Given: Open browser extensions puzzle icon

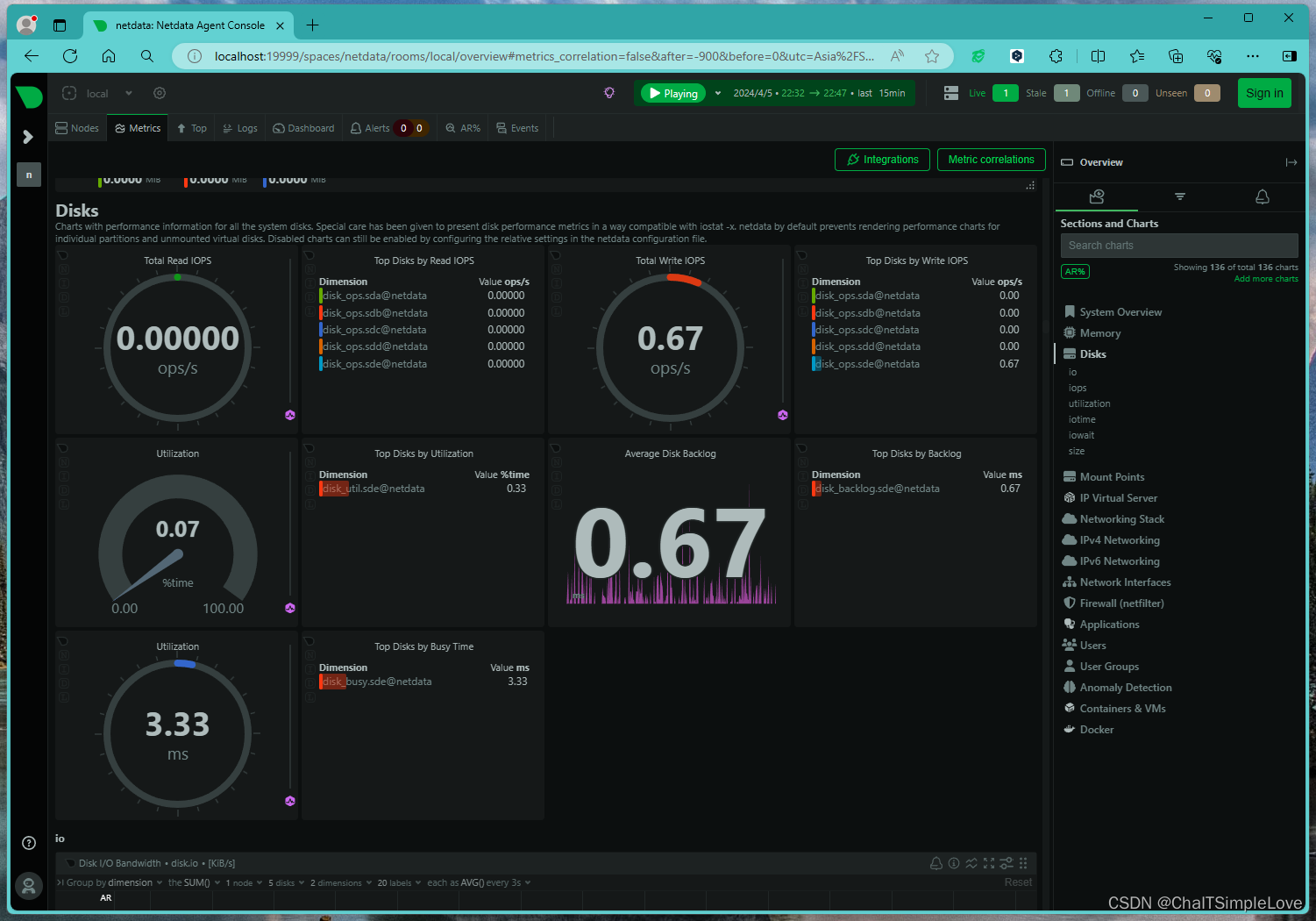Looking at the screenshot, I should point(1056,56).
